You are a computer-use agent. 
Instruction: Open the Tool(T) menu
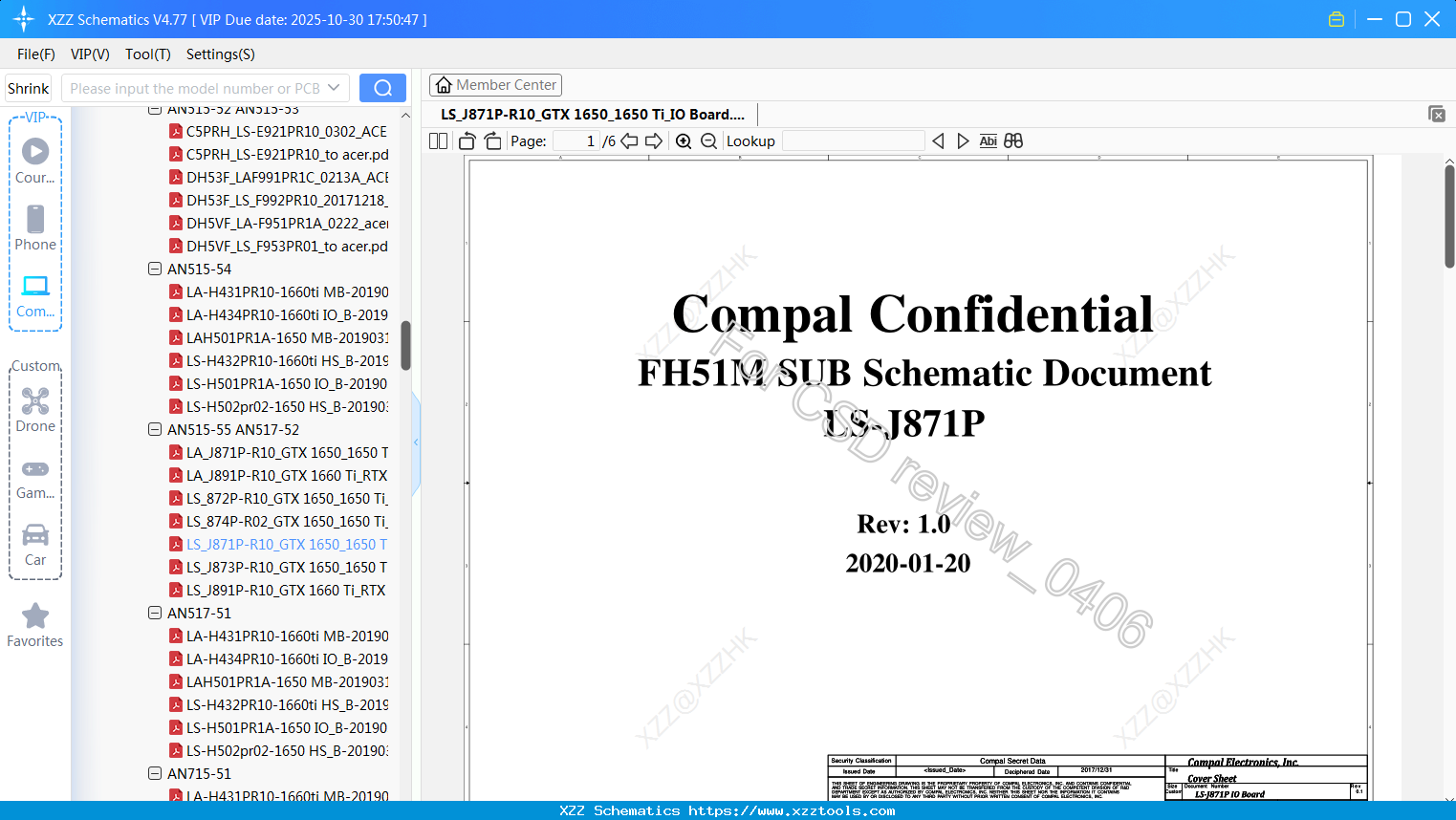point(148,54)
